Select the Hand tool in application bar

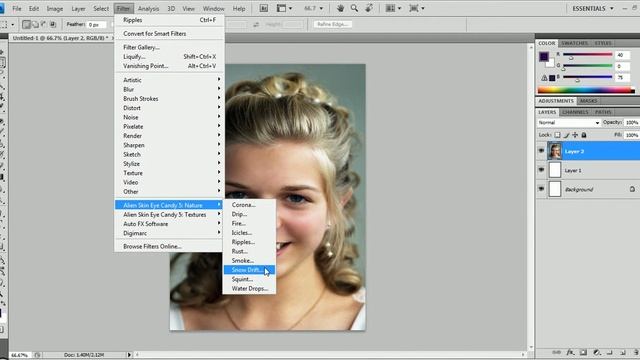point(340,8)
